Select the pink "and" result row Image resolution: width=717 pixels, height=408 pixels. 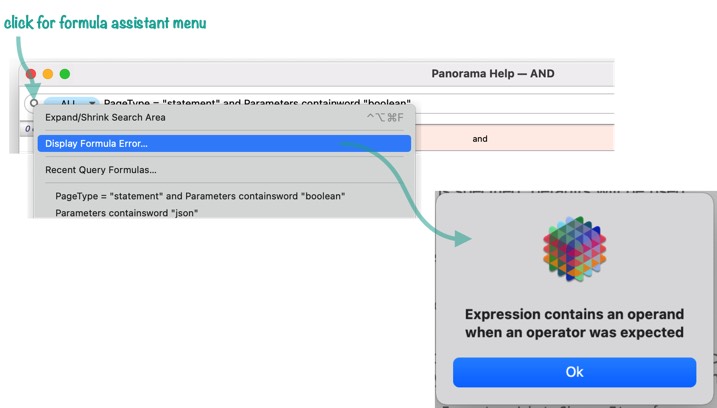pyautogui.click(x=514, y=139)
